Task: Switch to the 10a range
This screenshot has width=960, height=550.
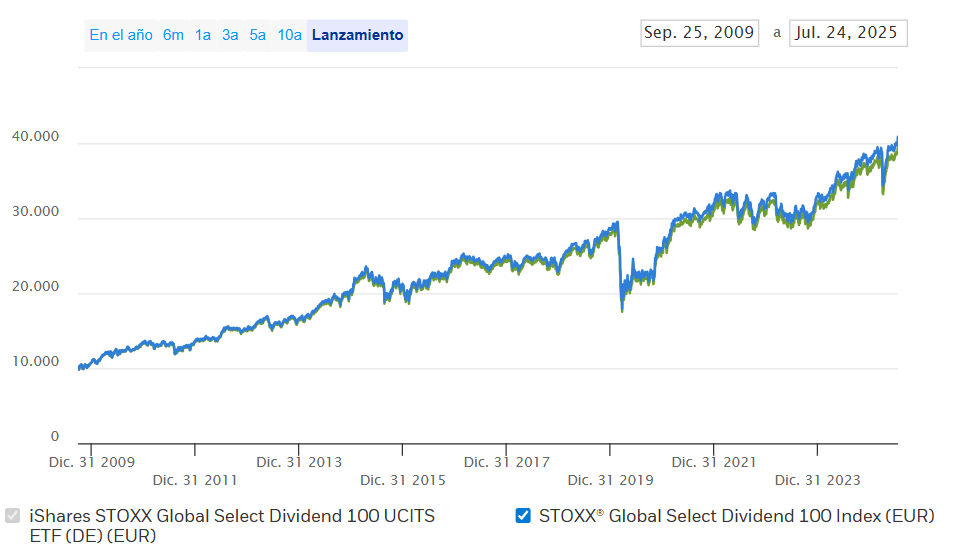Action: 290,35
